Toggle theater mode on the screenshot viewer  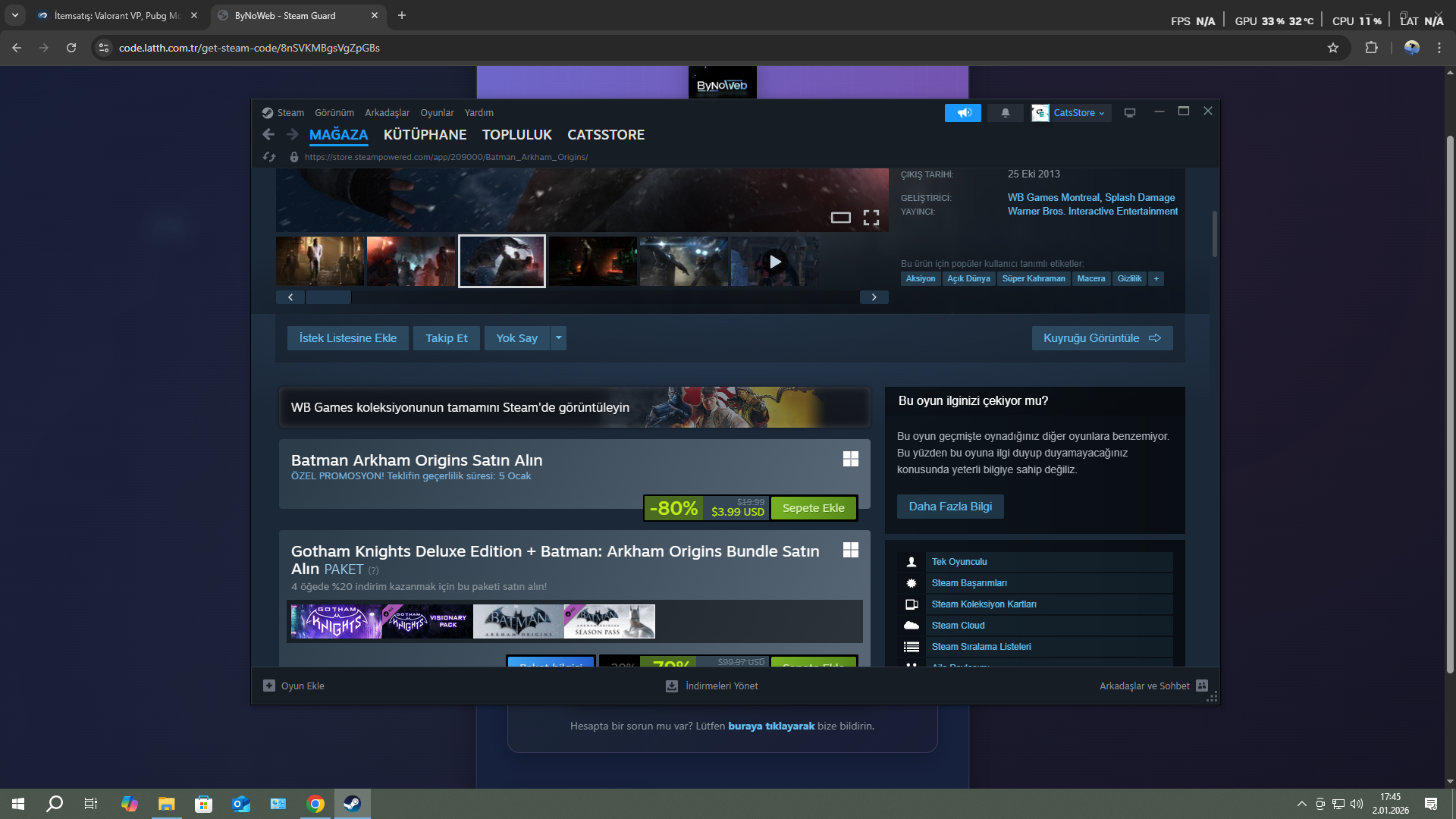841,218
